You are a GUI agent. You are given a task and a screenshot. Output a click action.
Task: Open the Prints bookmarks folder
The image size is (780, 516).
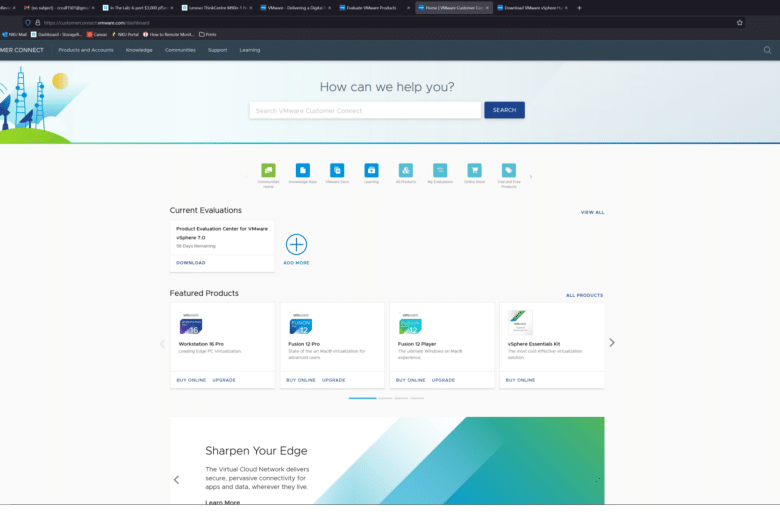[207, 34]
